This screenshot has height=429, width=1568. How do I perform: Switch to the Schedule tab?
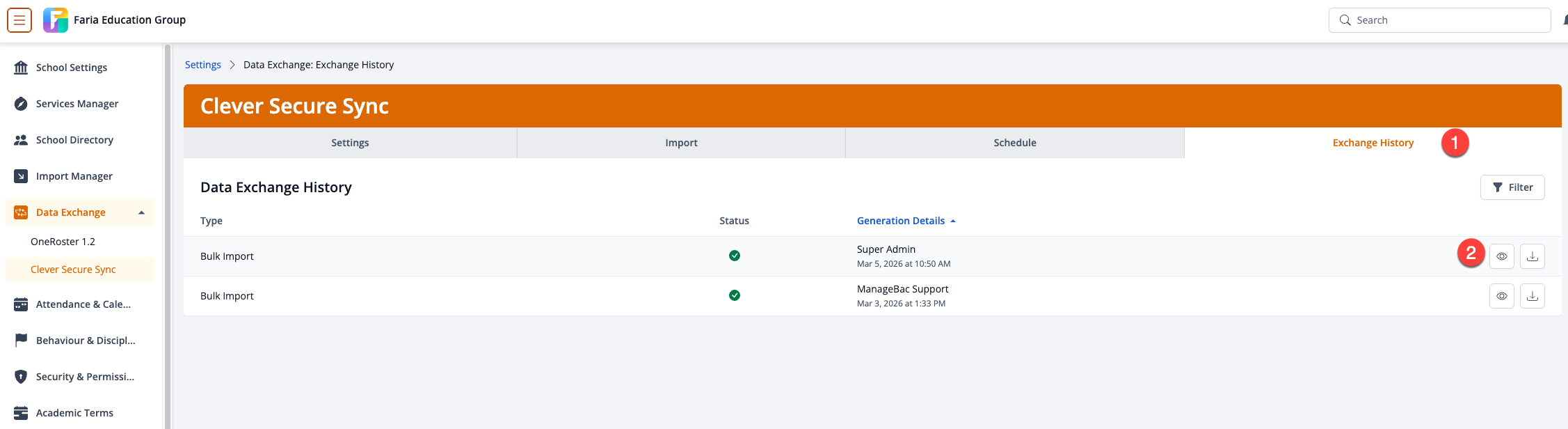tap(1014, 143)
